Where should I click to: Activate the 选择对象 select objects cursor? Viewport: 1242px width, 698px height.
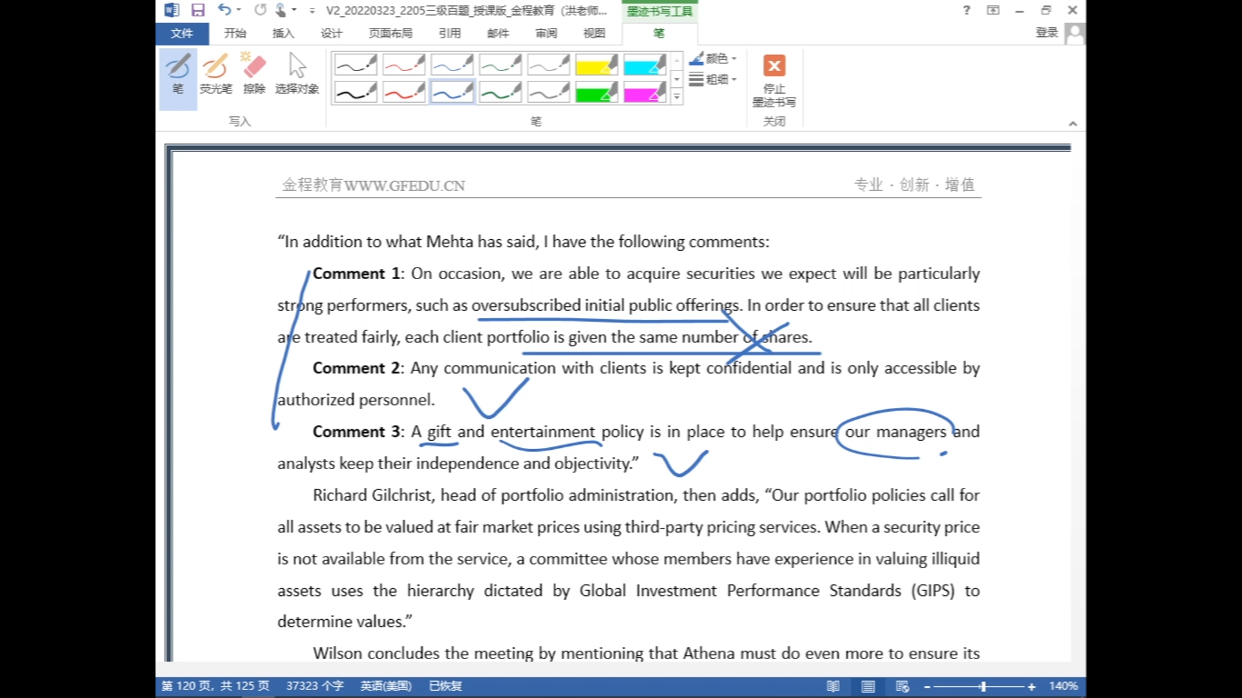point(296,75)
